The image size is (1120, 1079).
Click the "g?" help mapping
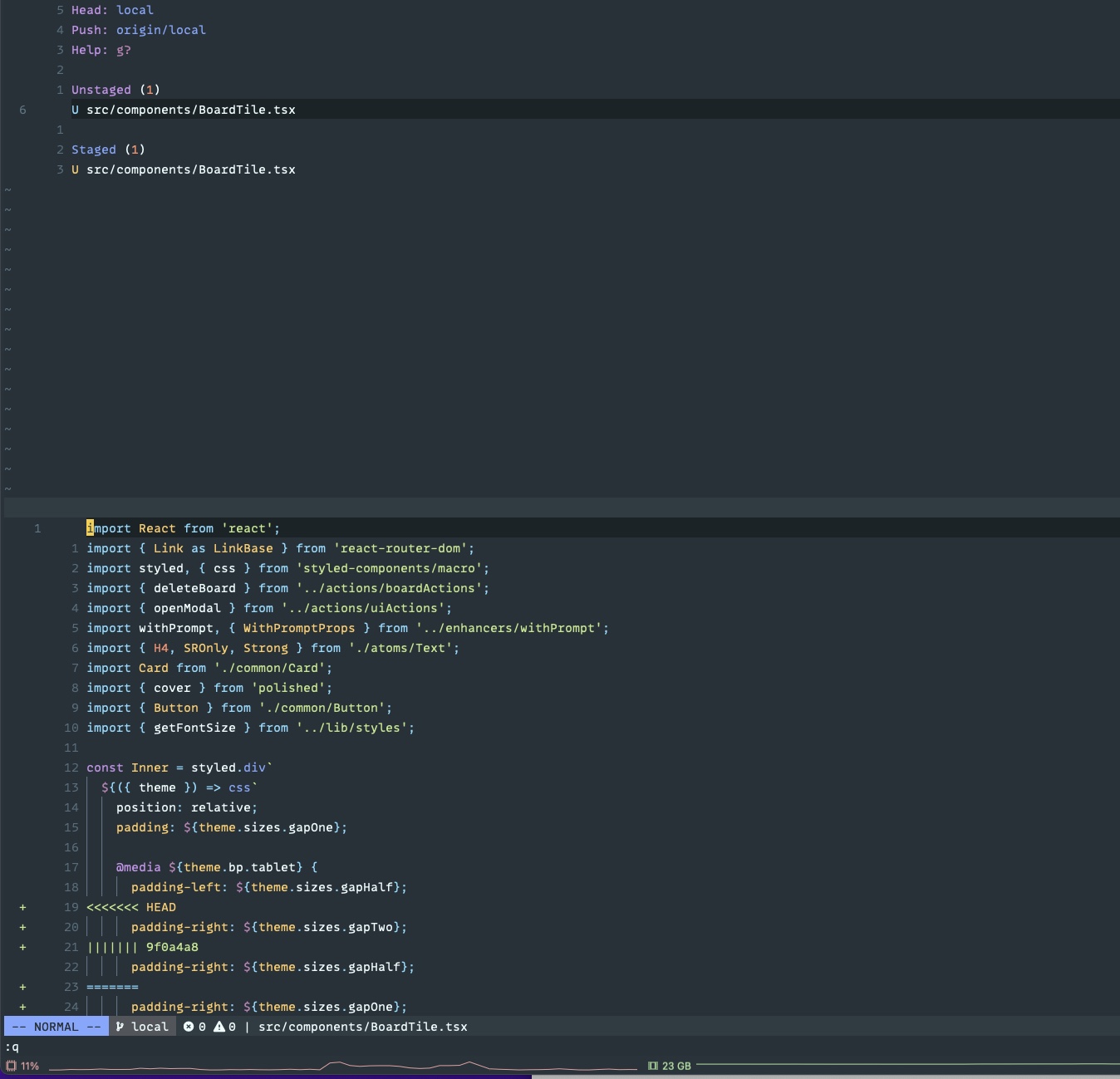pos(125,50)
